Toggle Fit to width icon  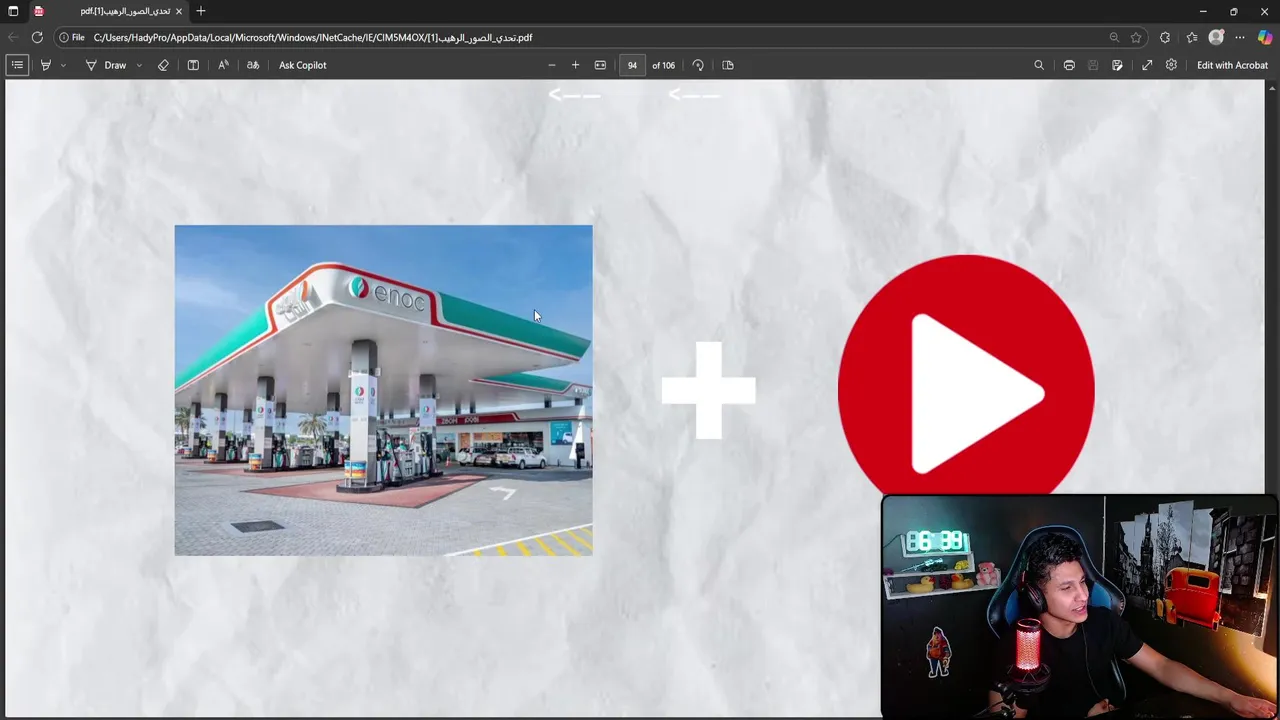[x=600, y=65]
